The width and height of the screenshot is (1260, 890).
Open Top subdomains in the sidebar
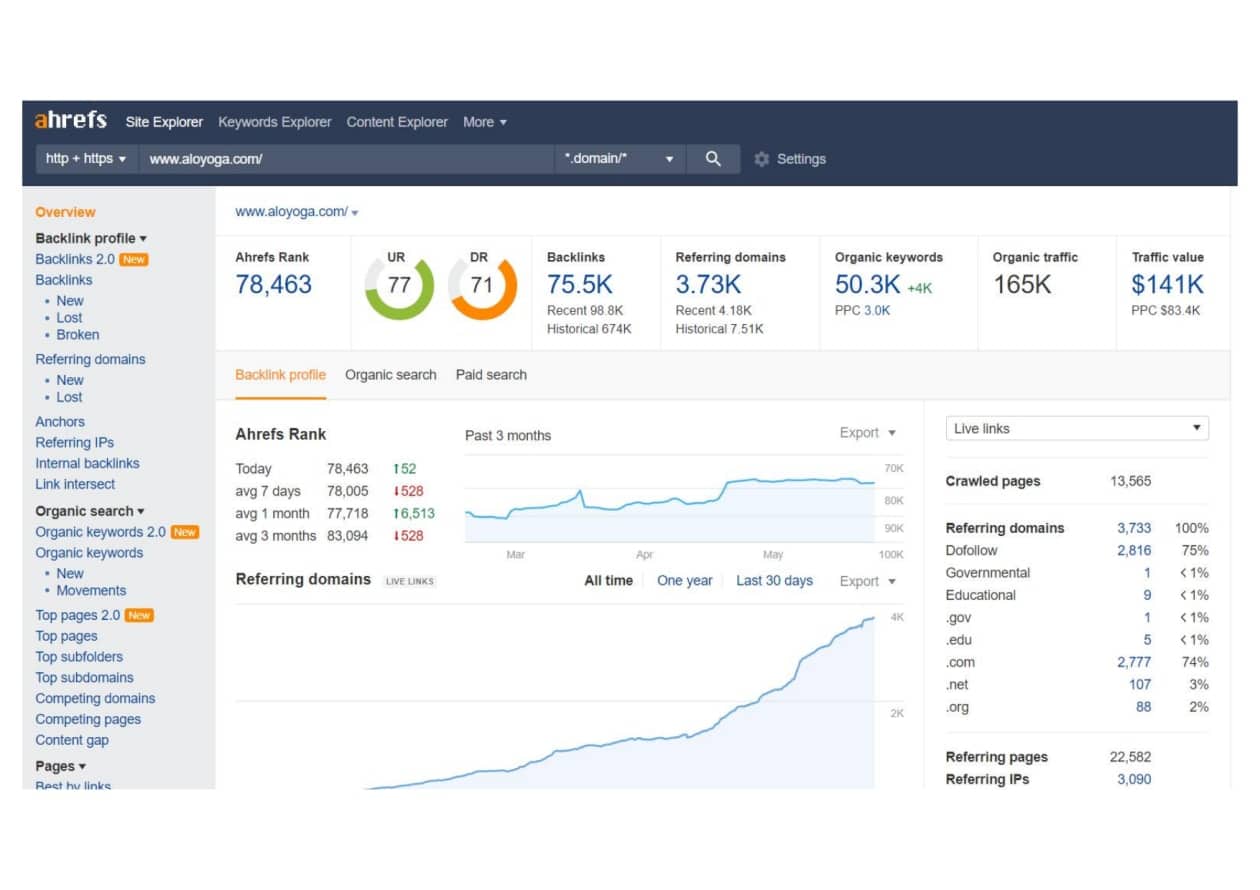tap(85, 678)
